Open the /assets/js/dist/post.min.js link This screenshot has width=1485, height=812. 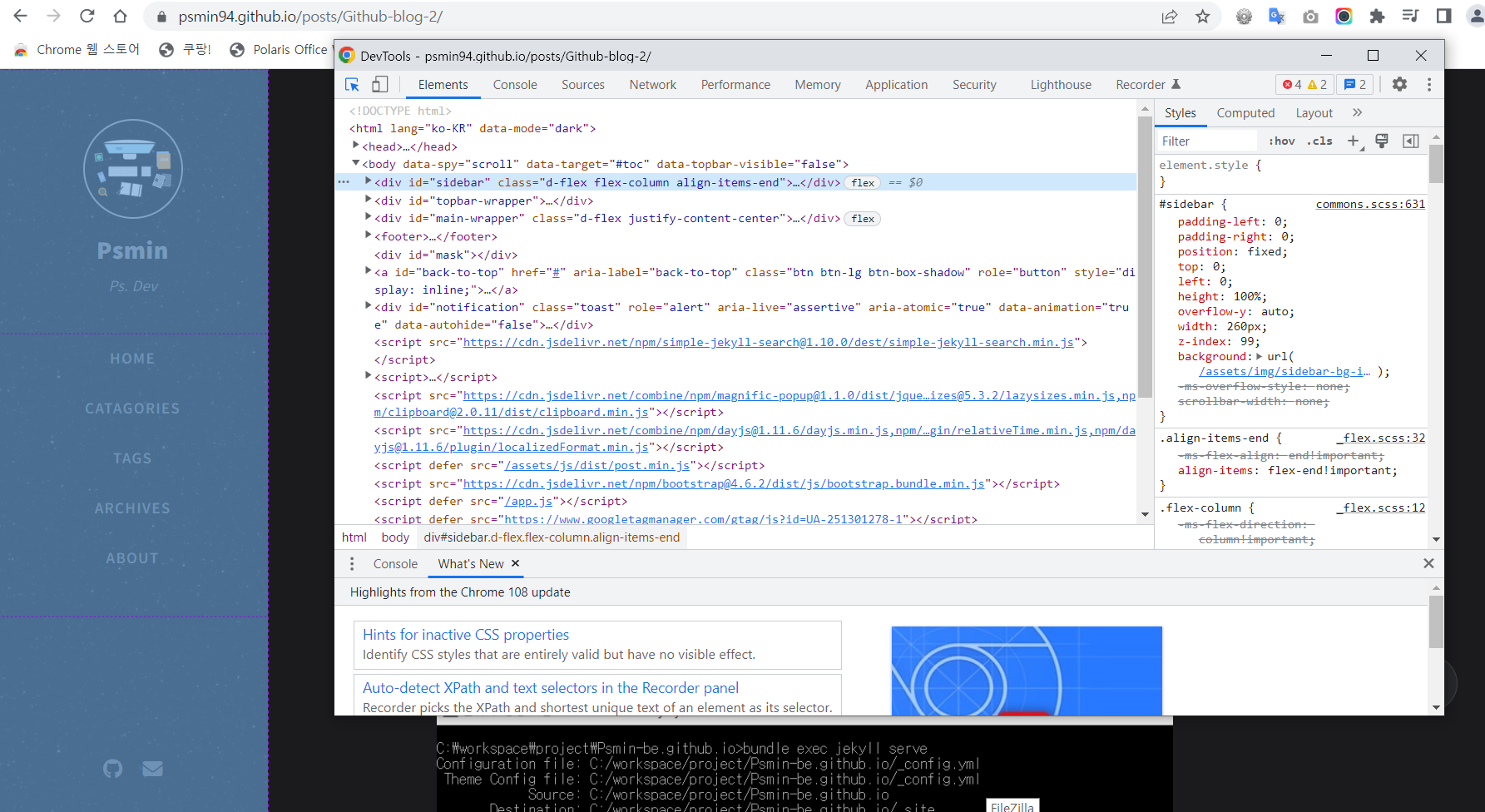point(597,465)
